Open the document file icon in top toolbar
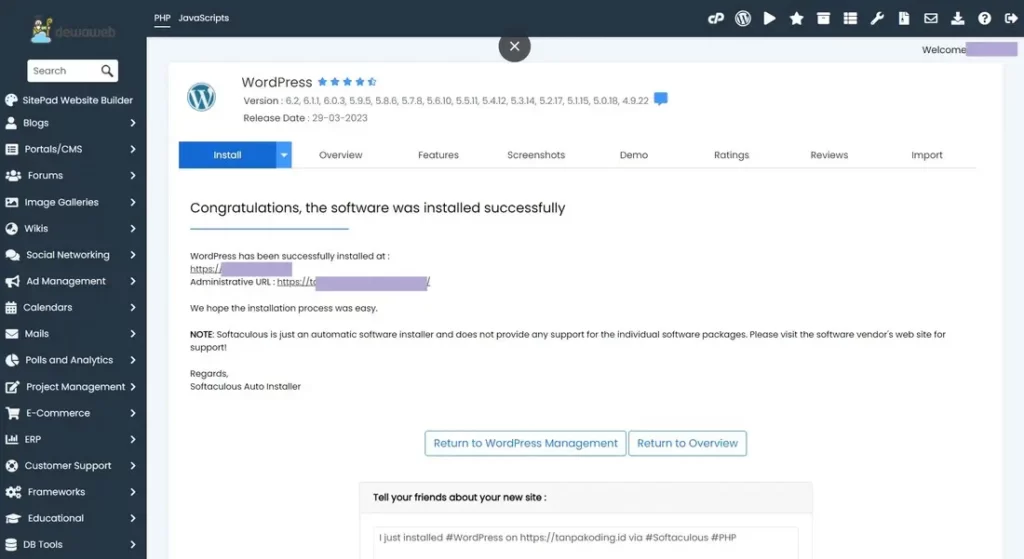This screenshot has height=559, width=1024. point(904,18)
